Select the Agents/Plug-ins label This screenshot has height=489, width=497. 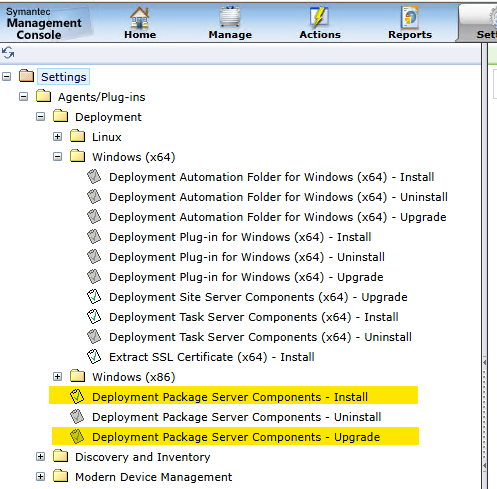click(102, 97)
